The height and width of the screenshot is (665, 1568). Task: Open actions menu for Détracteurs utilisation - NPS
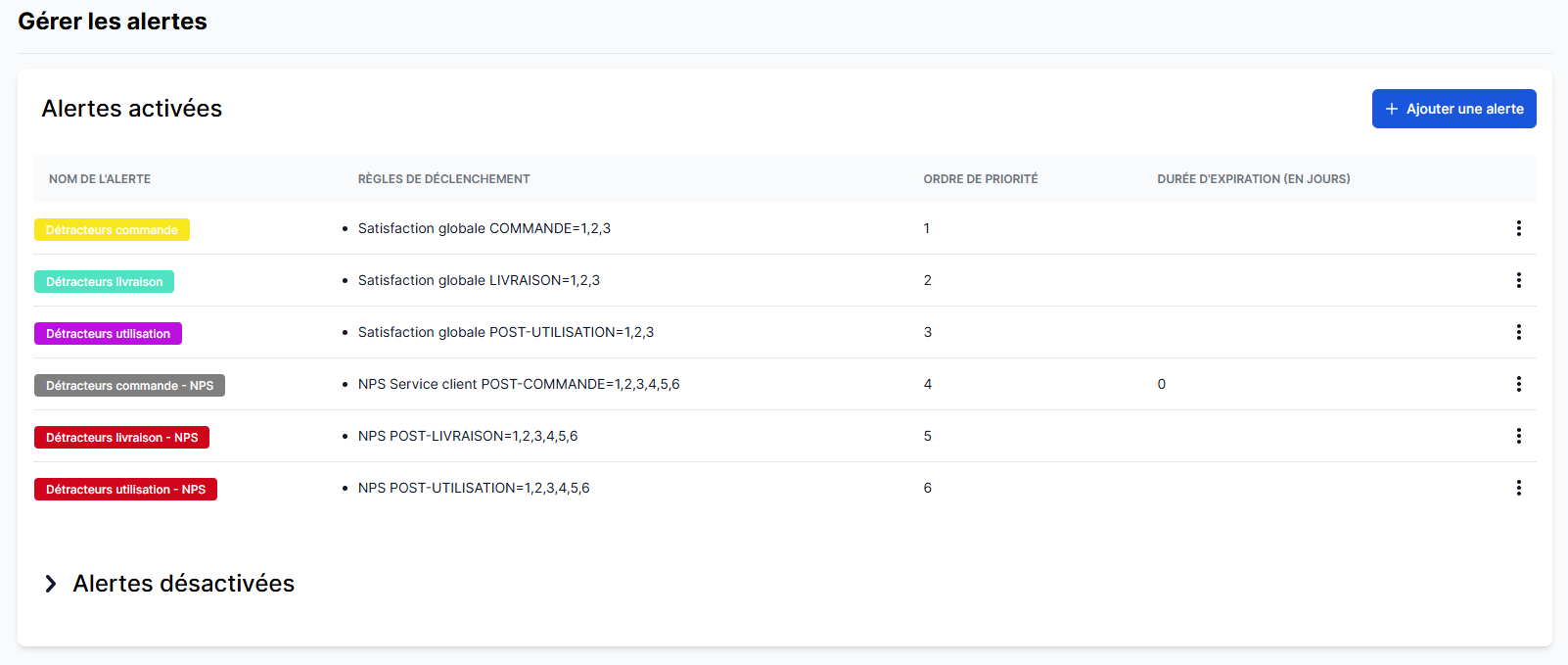click(x=1518, y=488)
